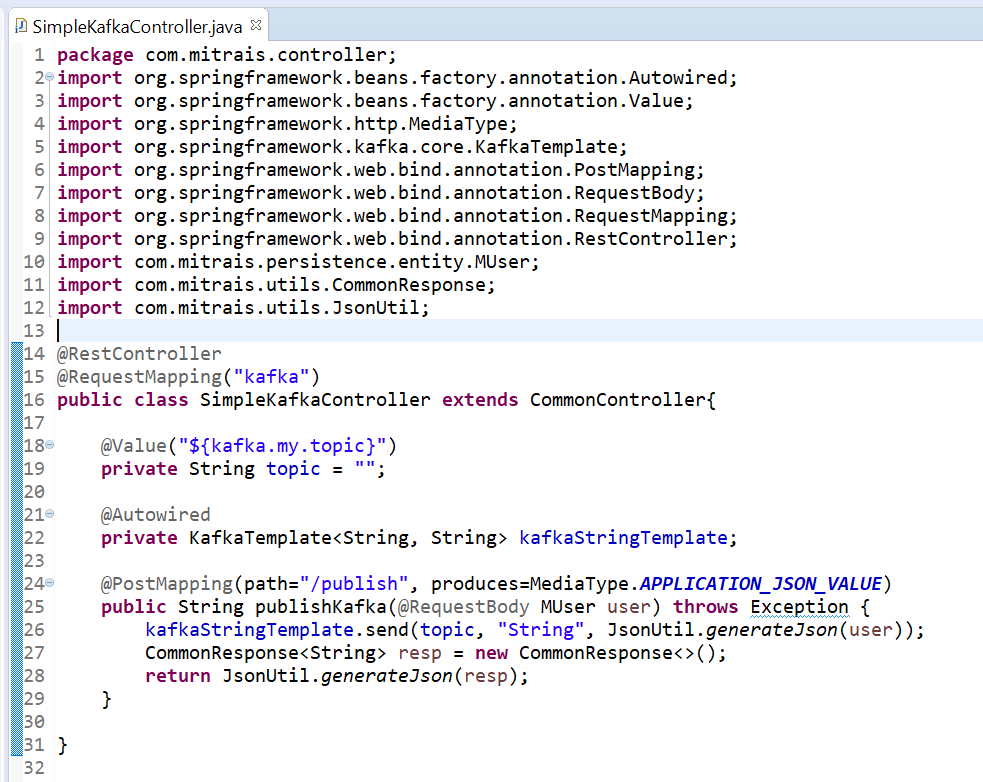Click the package declaration on line 1
The width and height of the screenshot is (983, 782).
point(200,54)
